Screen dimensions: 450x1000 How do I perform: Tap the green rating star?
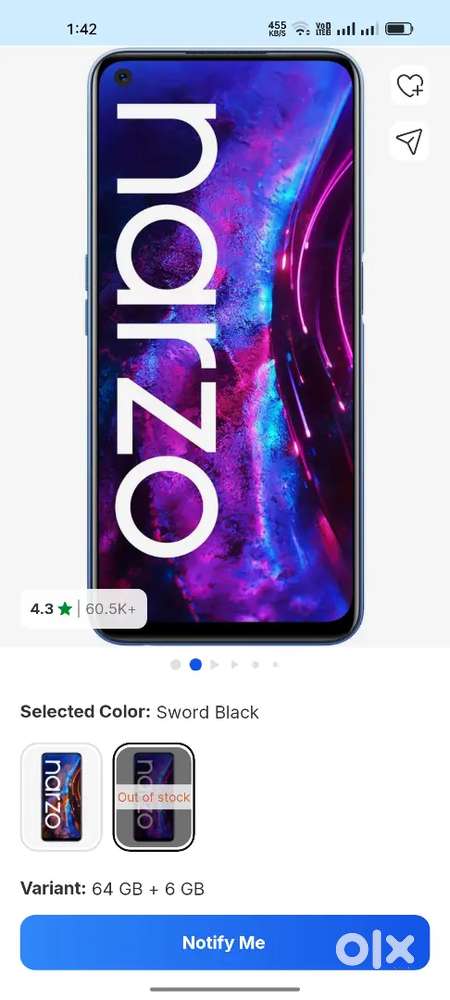pyautogui.click(x=64, y=608)
